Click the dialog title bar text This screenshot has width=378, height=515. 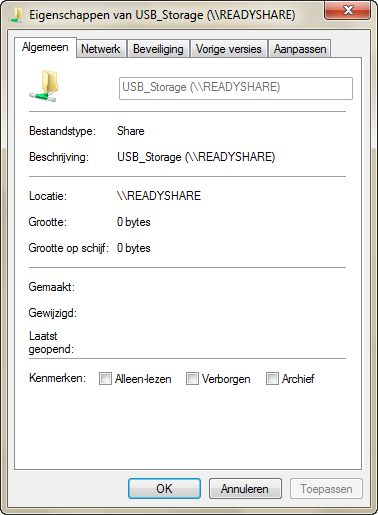pos(162,15)
